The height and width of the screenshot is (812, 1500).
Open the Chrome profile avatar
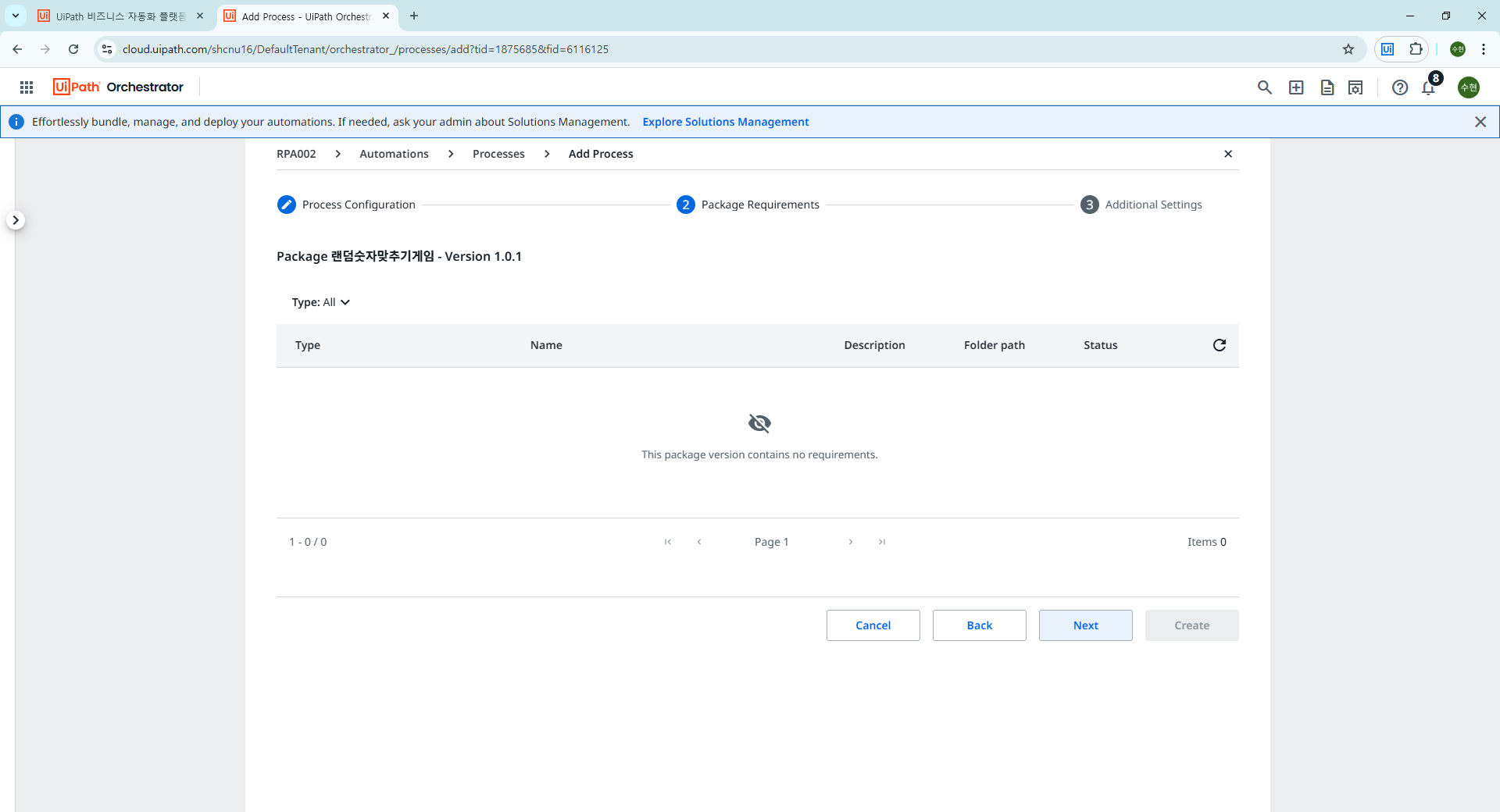click(1458, 49)
